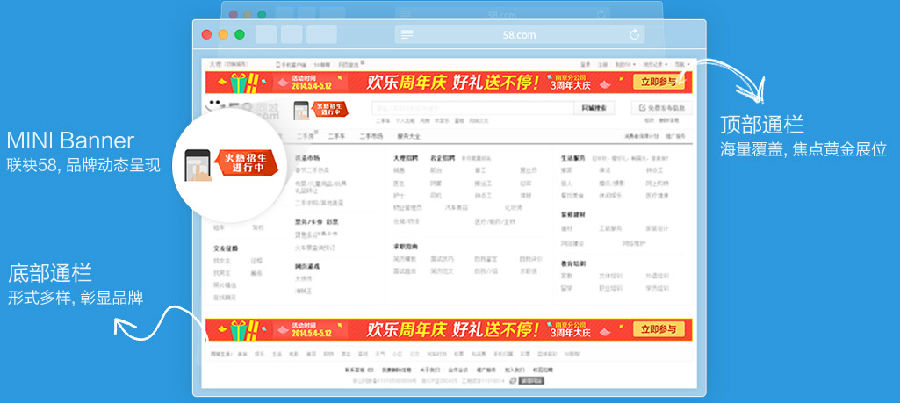Click the first browser toolbar button after traffic lights
Image resolution: width=900 pixels, height=403 pixels.
pos(267,35)
